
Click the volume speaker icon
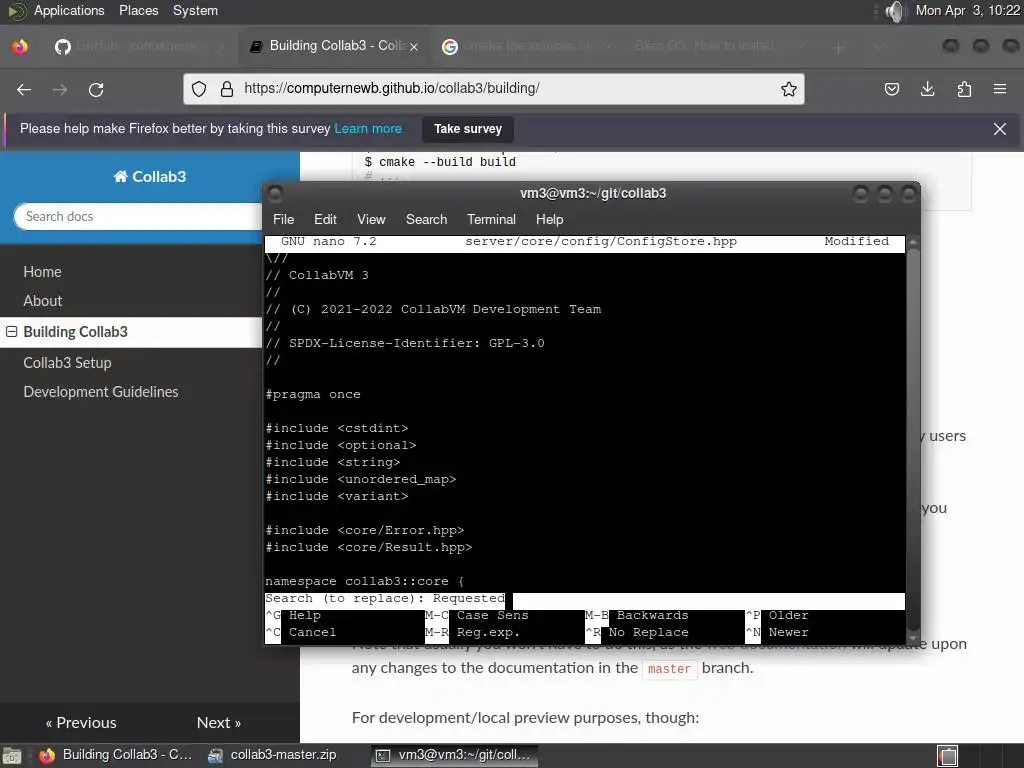click(x=895, y=11)
